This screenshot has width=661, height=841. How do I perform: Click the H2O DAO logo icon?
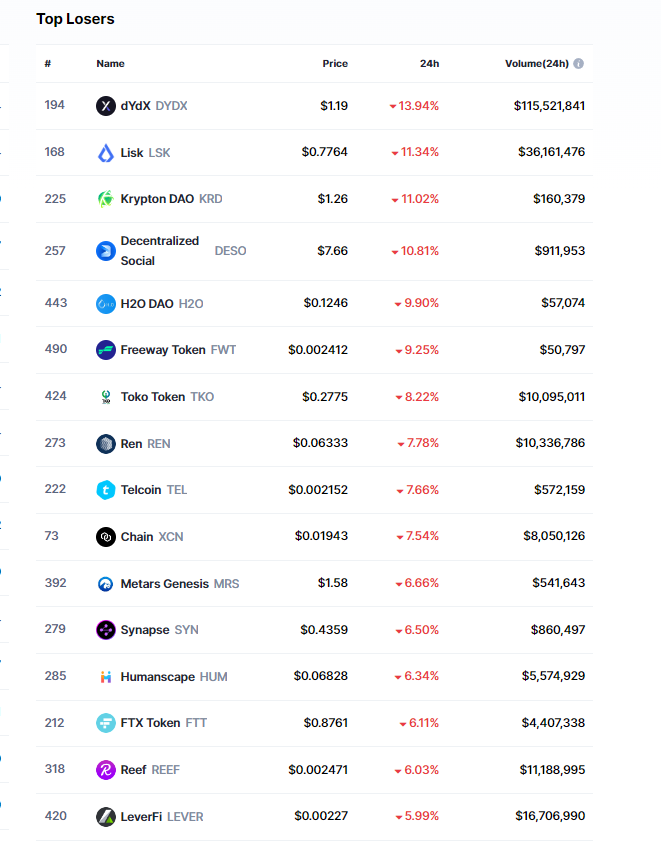click(x=106, y=303)
